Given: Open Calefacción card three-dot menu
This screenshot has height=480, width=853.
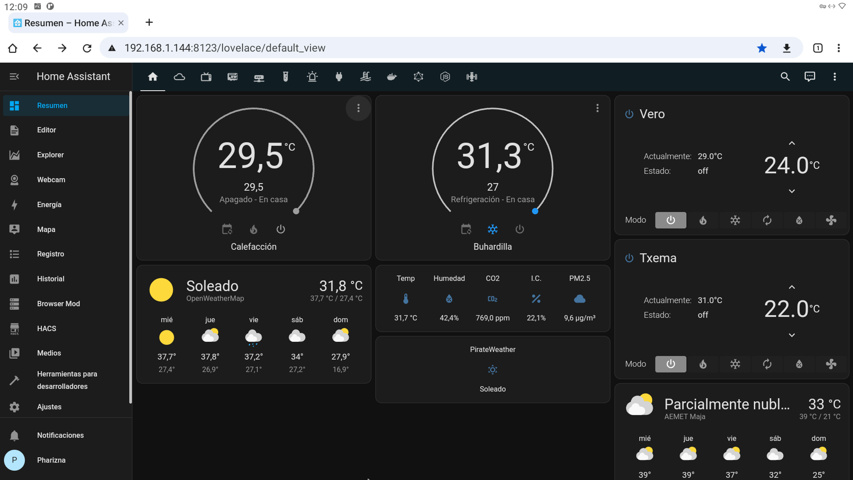Looking at the screenshot, I should tap(358, 108).
